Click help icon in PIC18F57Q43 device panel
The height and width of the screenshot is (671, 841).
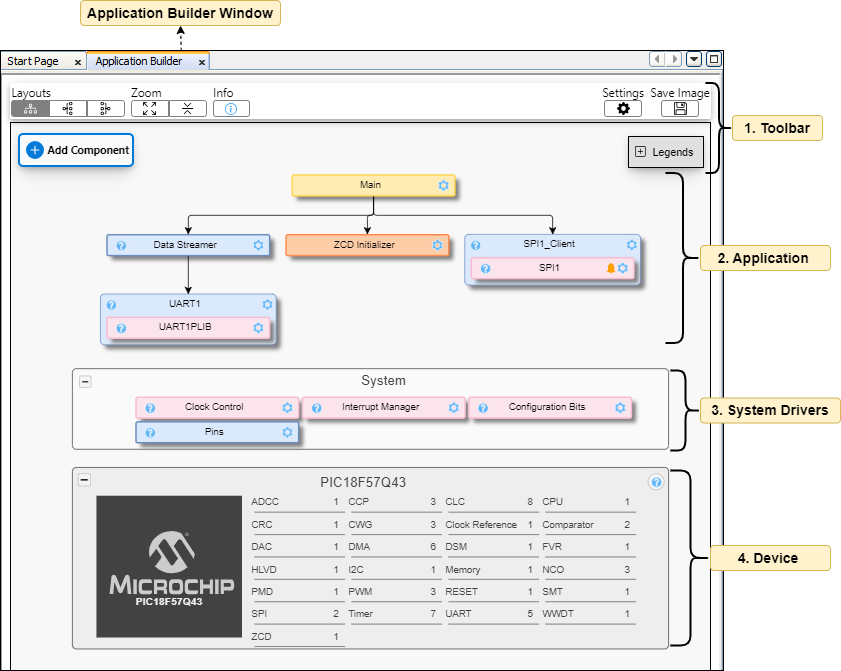[x=656, y=482]
